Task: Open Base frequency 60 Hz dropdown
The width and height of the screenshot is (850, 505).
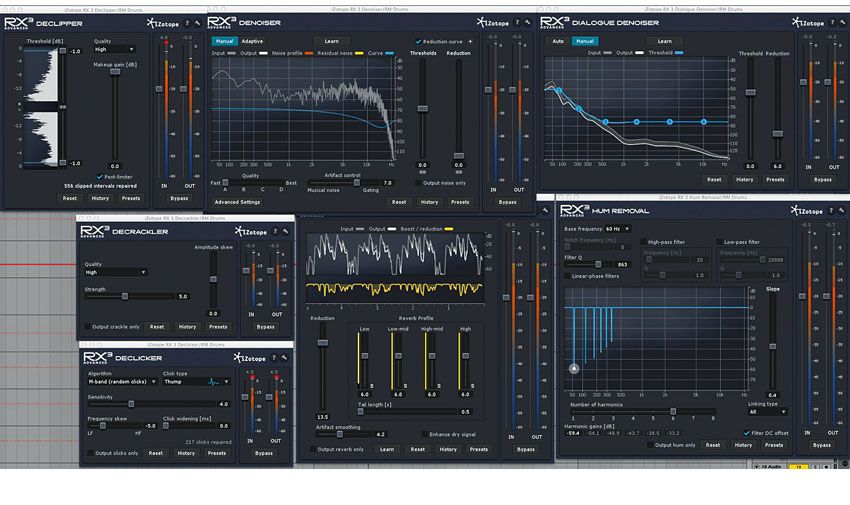Action: coord(617,229)
